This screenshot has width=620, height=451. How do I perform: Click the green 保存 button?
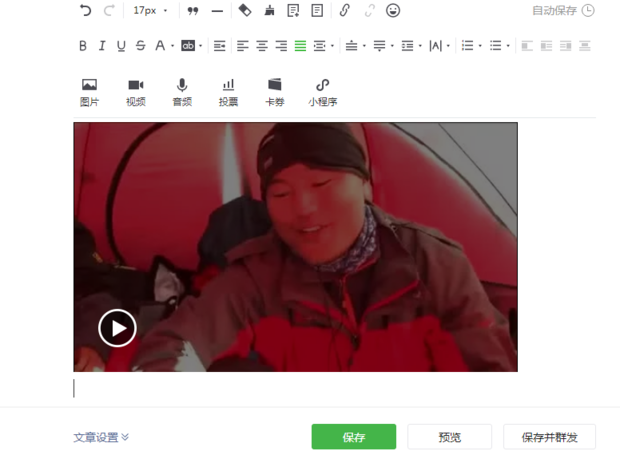353,437
